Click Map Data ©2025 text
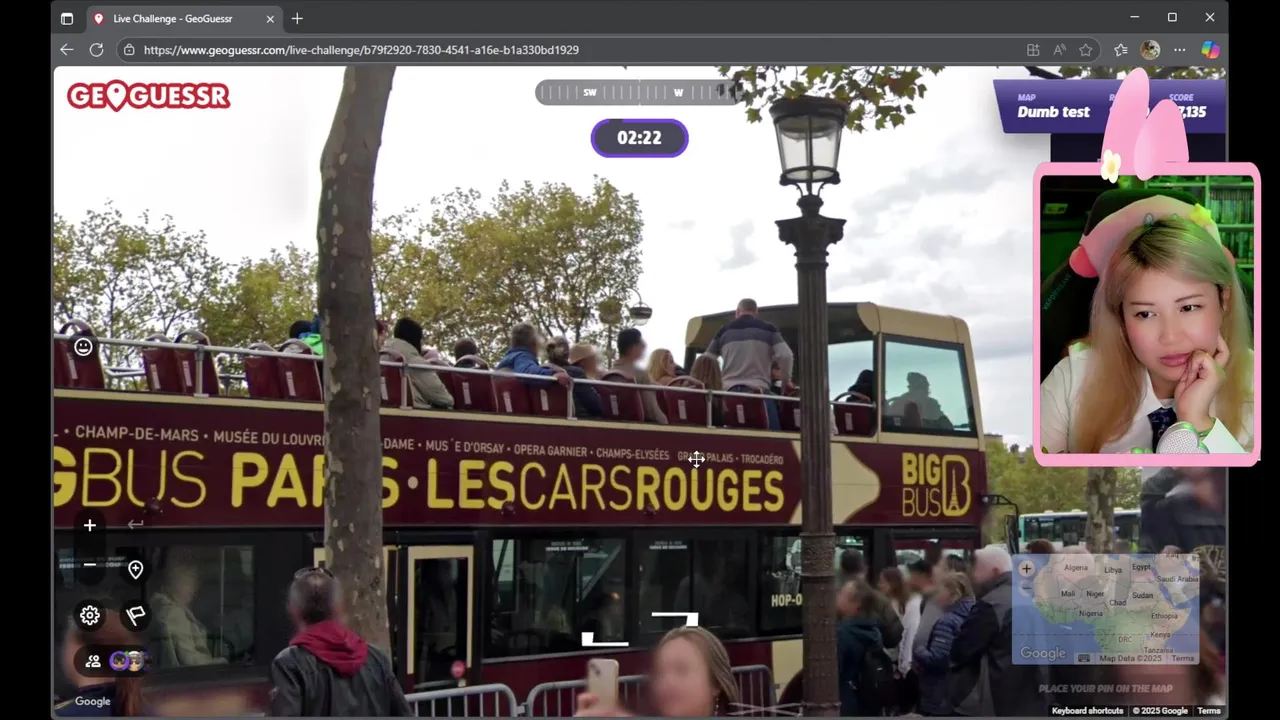The height and width of the screenshot is (720, 1280). pyautogui.click(x=1133, y=658)
